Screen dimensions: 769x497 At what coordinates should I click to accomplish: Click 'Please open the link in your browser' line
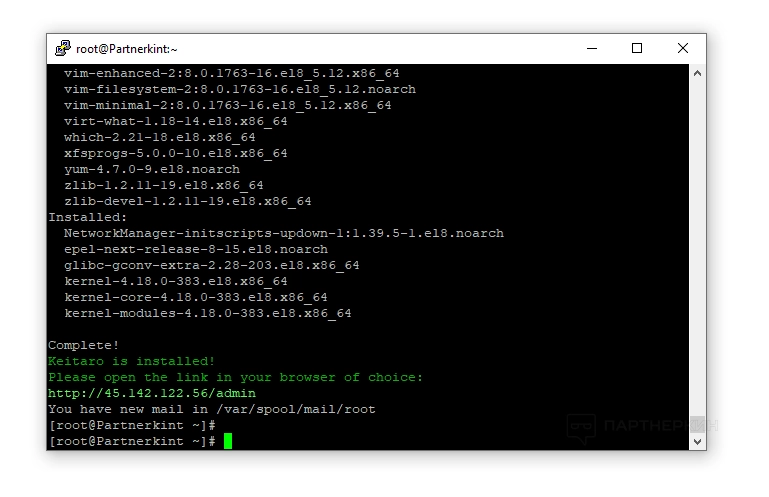[x=235, y=377]
